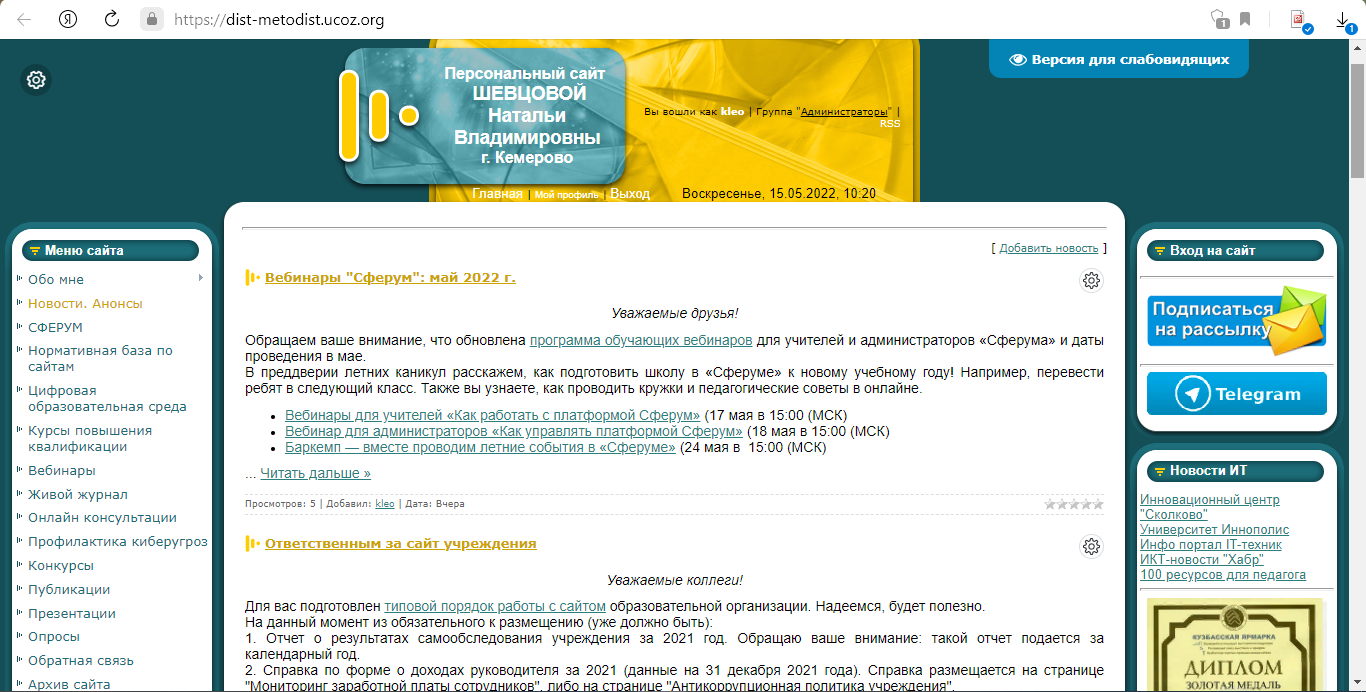
Task: Click gear icon beside Сферум webinars post
Action: [1091, 281]
